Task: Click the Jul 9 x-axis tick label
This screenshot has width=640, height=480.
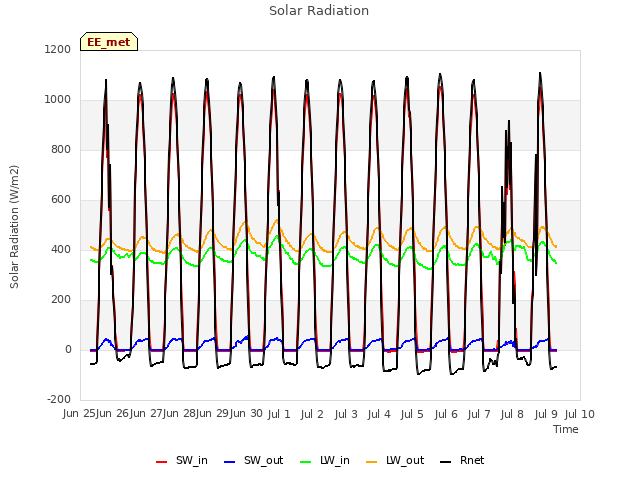Action: click(546, 414)
